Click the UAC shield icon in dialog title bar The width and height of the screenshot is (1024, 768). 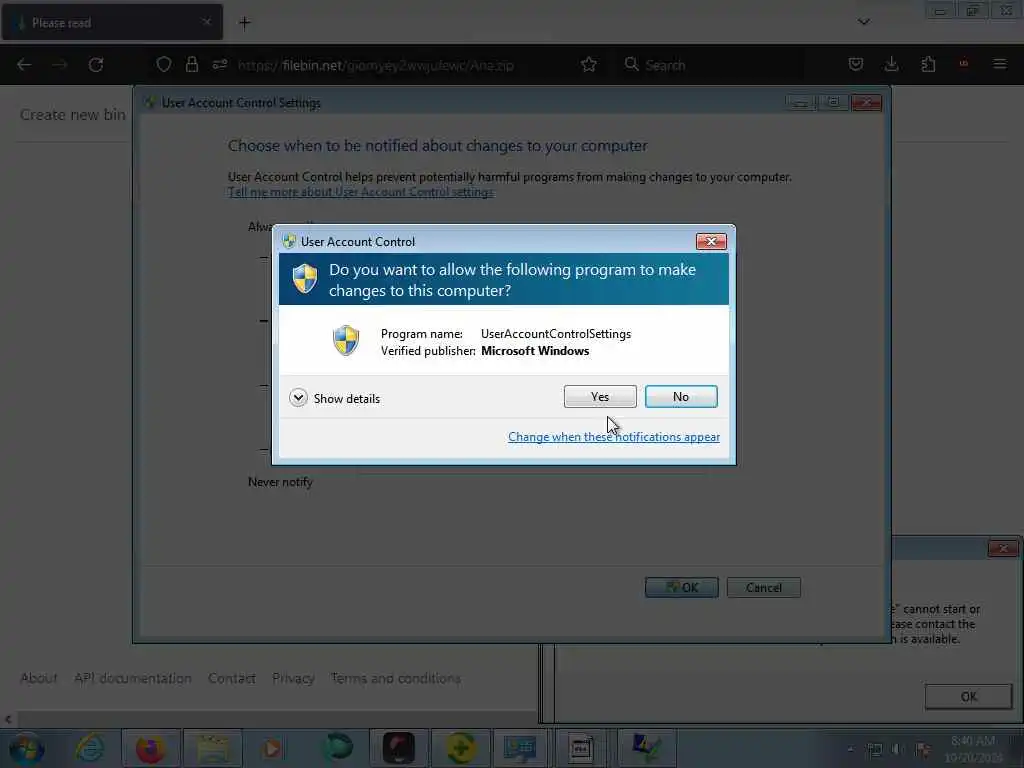pos(289,242)
